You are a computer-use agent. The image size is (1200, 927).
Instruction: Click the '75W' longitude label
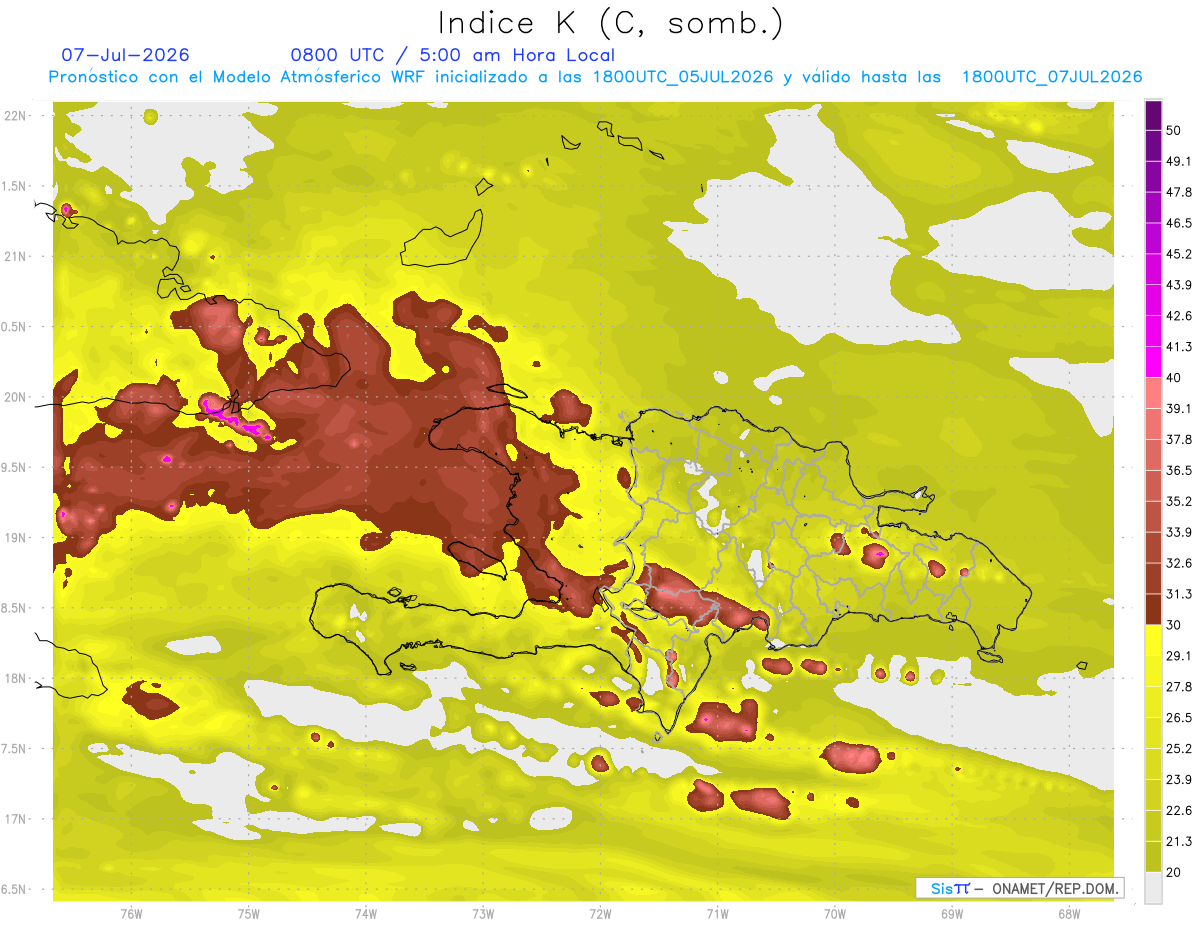(249, 913)
